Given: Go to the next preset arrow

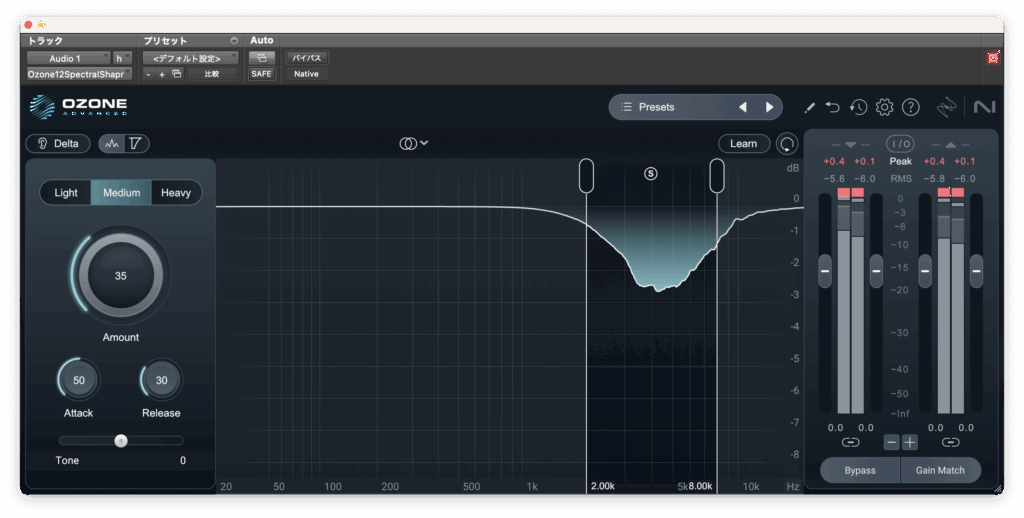Looking at the screenshot, I should point(769,107).
